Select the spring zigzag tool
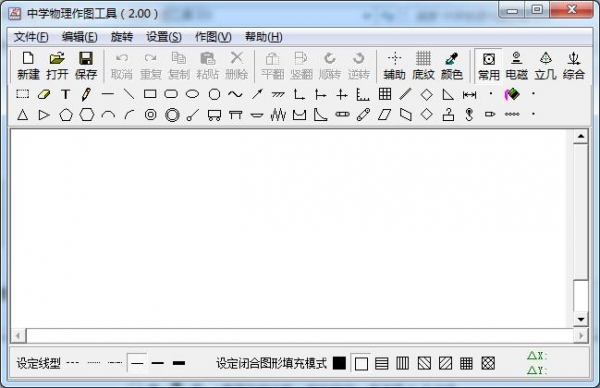Screen dimensions: 600x388 click(x=278, y=114)
